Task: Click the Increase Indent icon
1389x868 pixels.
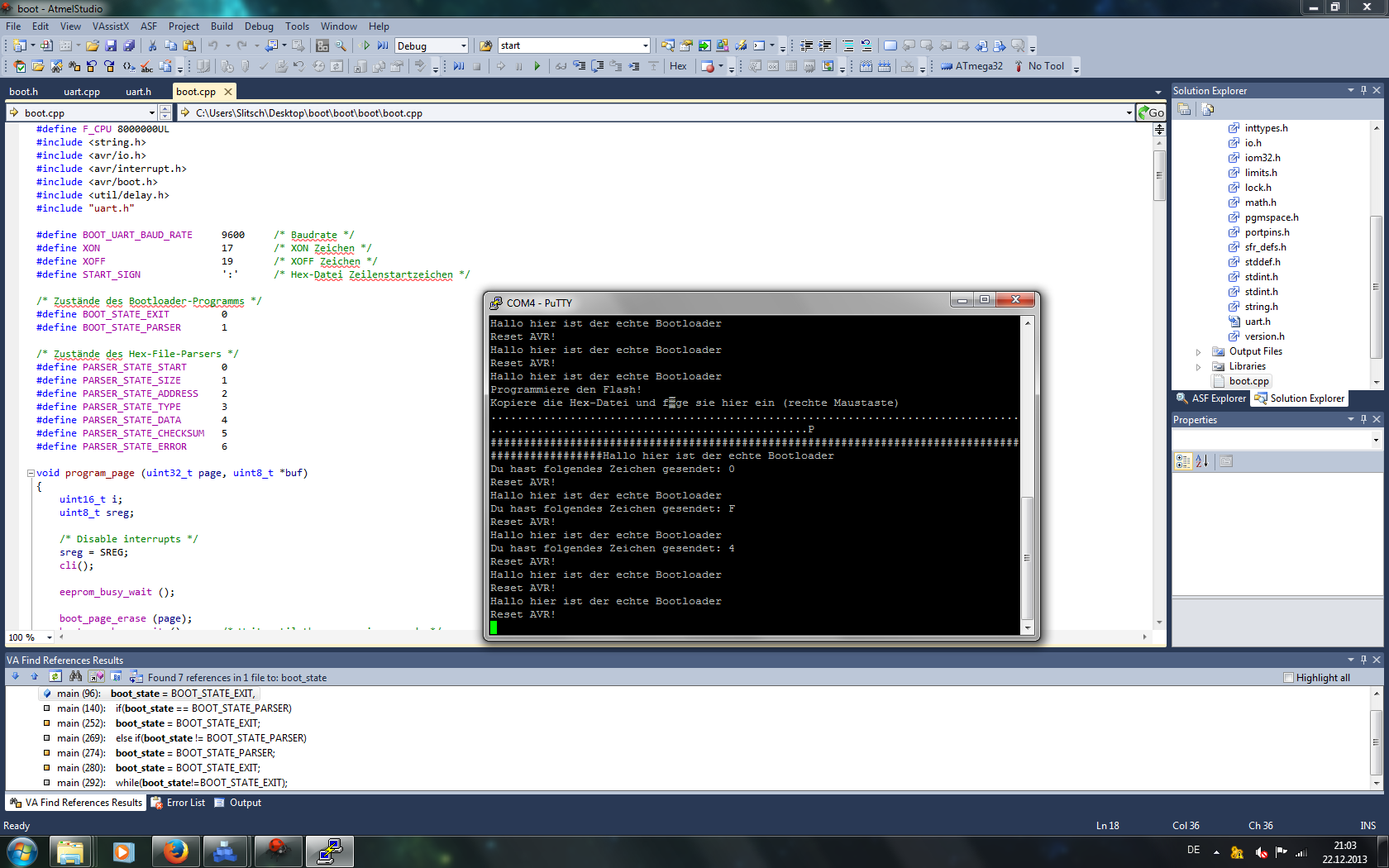Action: (x=824, y=45)
